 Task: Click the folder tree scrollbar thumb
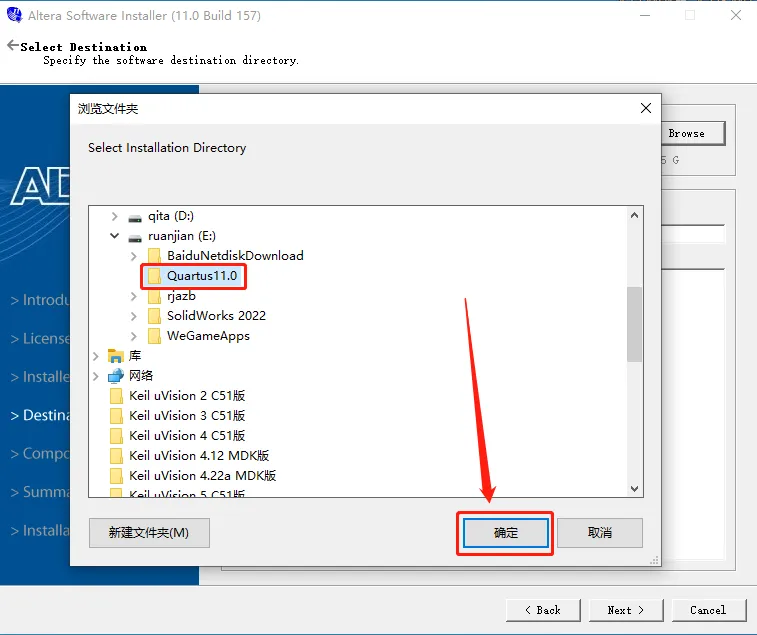[634, 324]
